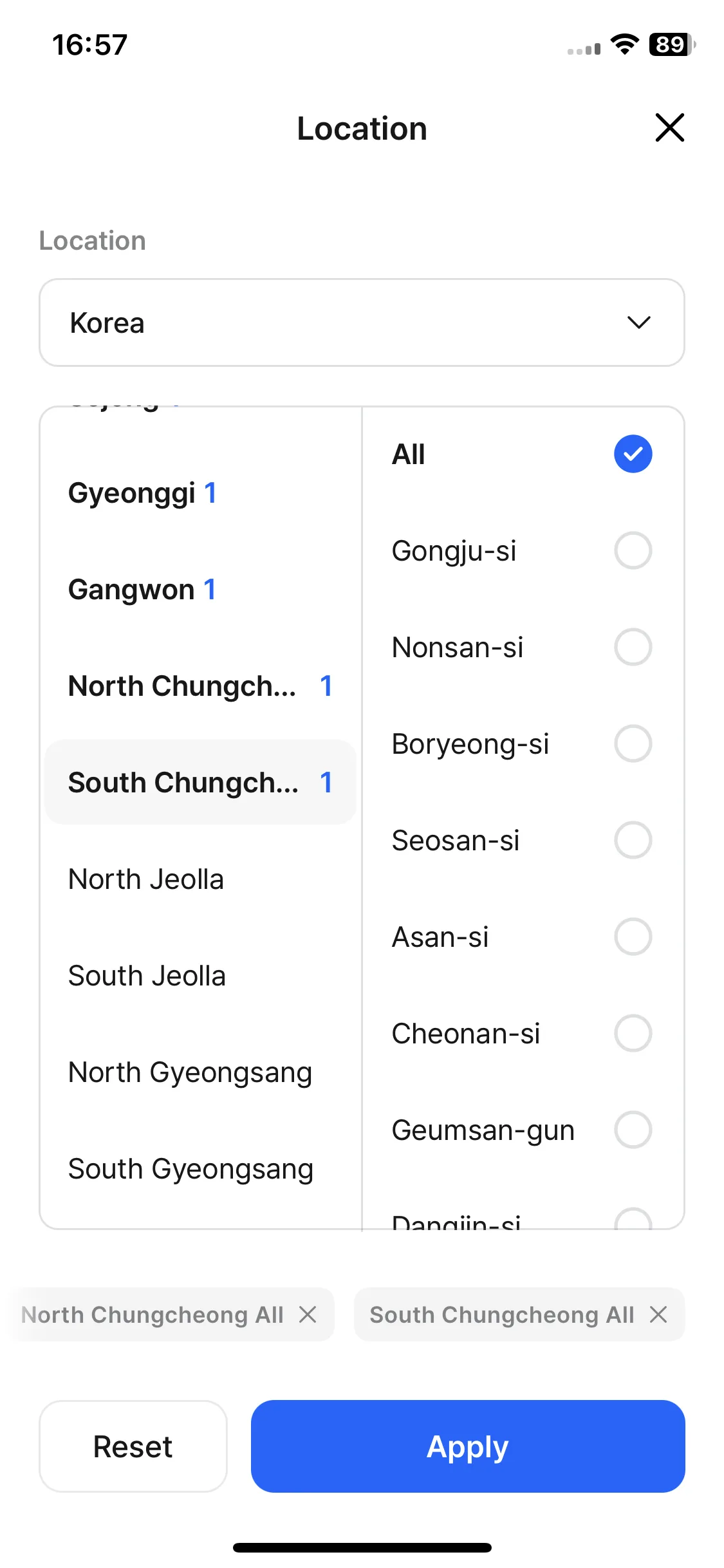Image resolution: width=724 pixels, height=1568 pixels.
Task: Select Gangwon region in list
Action: click(200, 590)
